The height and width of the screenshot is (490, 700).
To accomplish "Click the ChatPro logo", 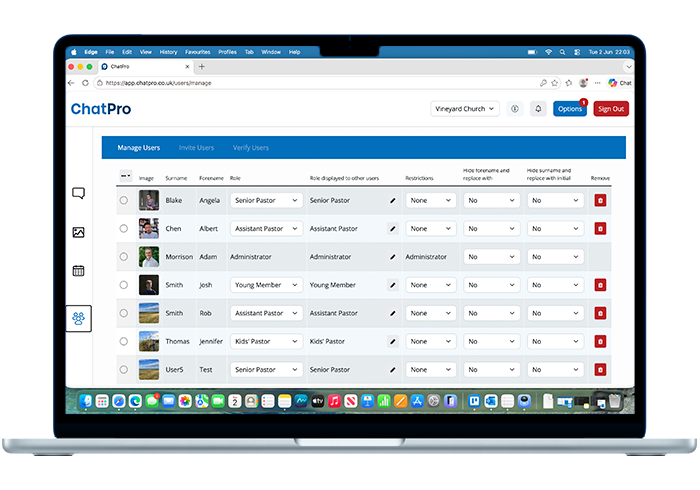I will pyautogui.click(x=101, y=109).
